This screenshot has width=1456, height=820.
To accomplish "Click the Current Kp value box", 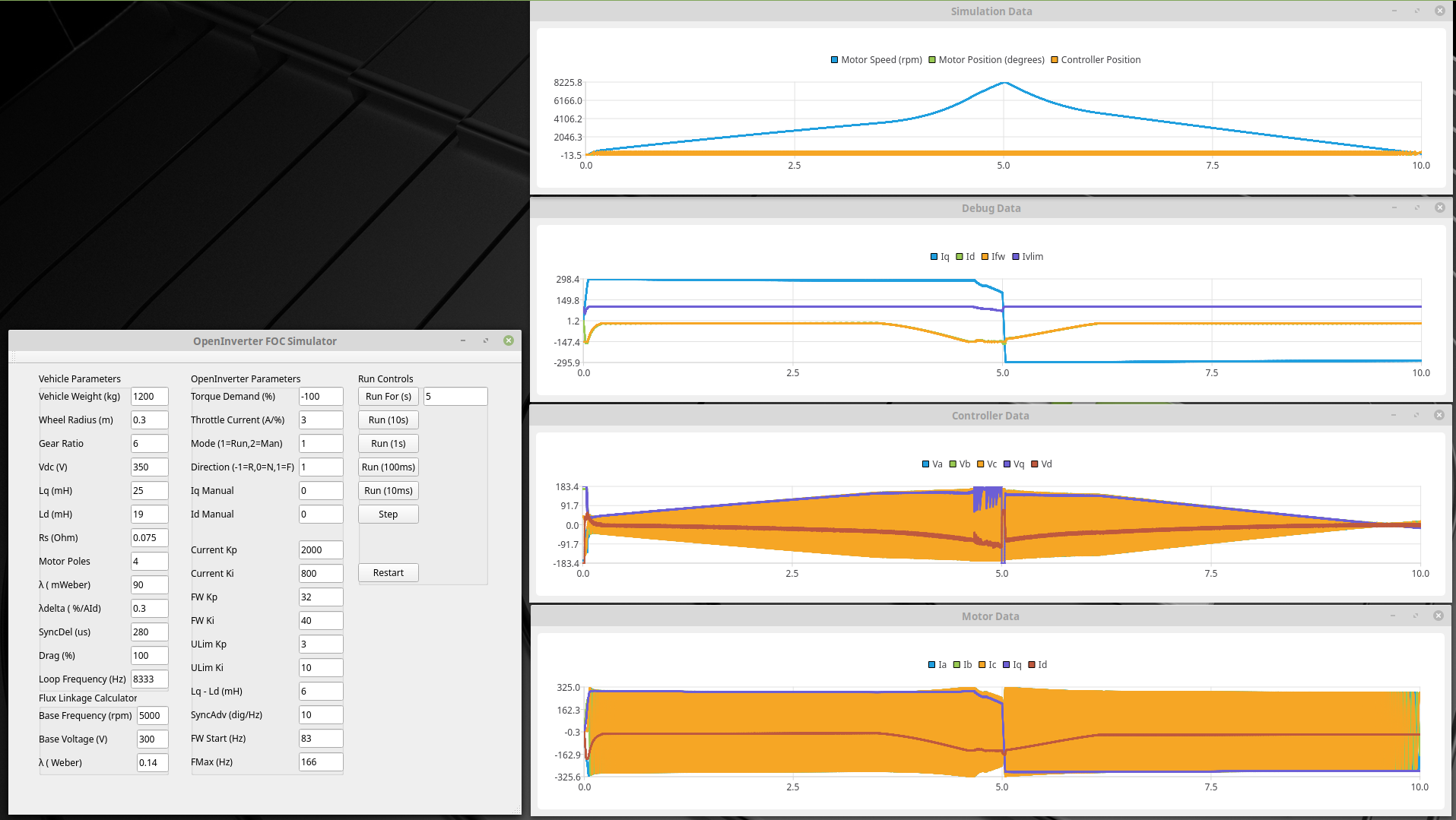I will tap(320, 550).
